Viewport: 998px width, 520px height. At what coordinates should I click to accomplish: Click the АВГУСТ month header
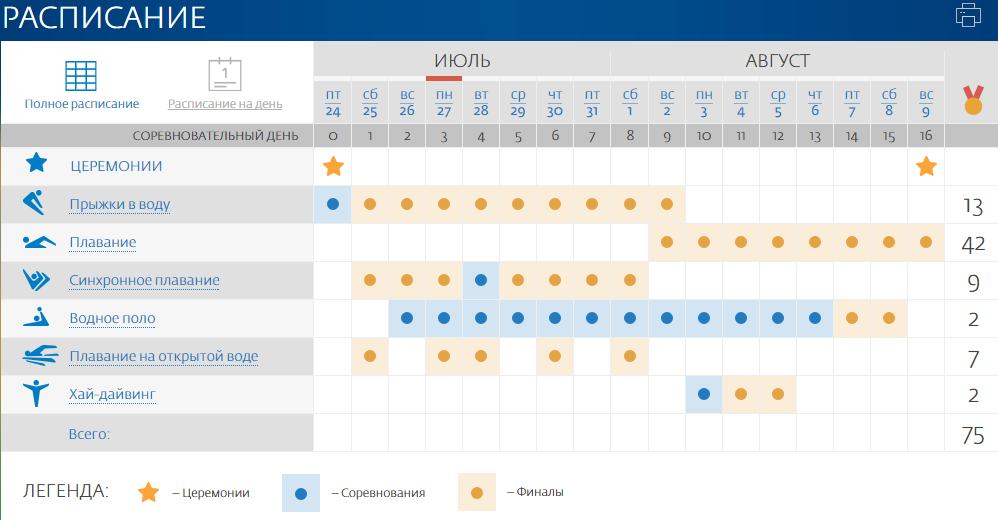778,61
